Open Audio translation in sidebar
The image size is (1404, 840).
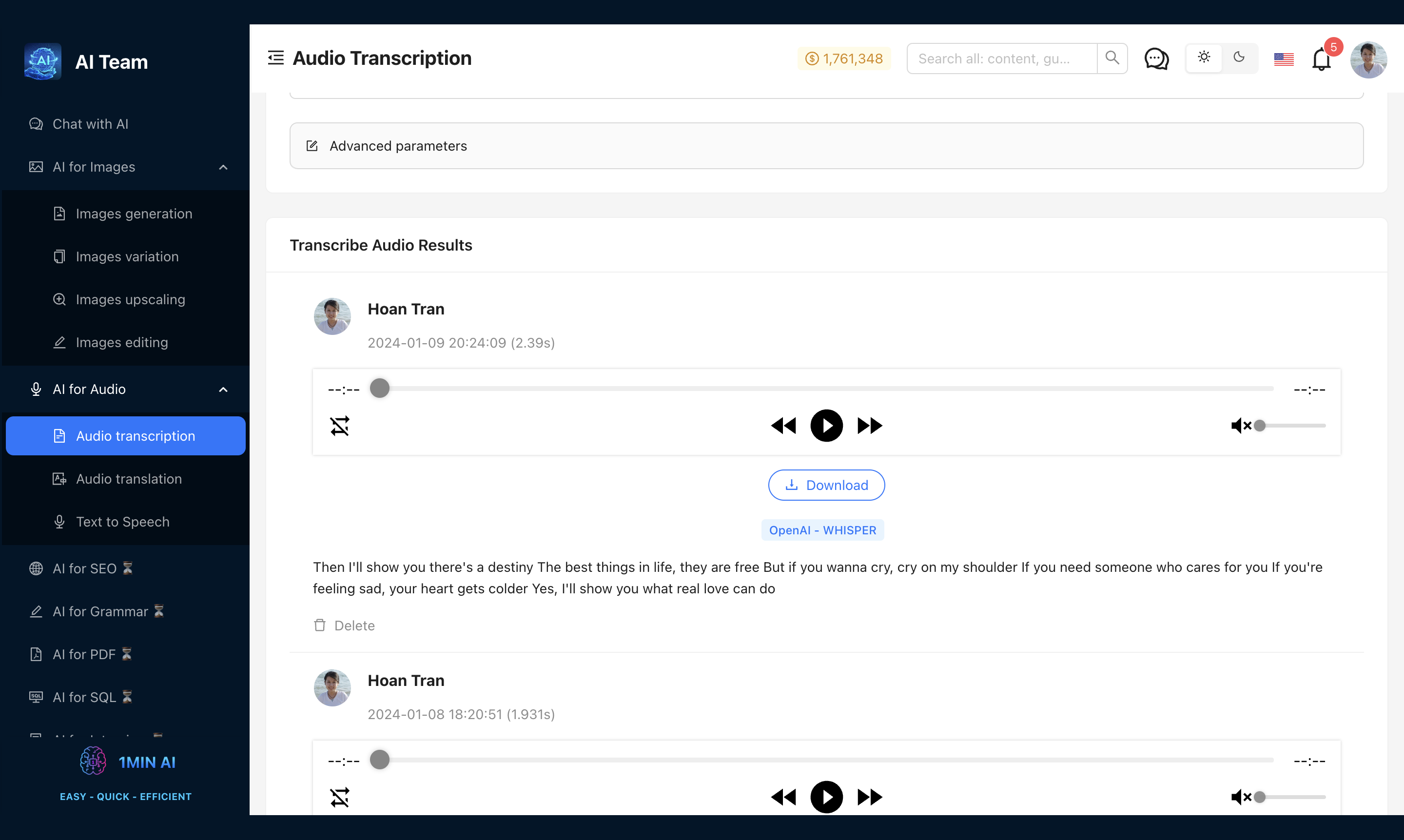tap(129, 479)
